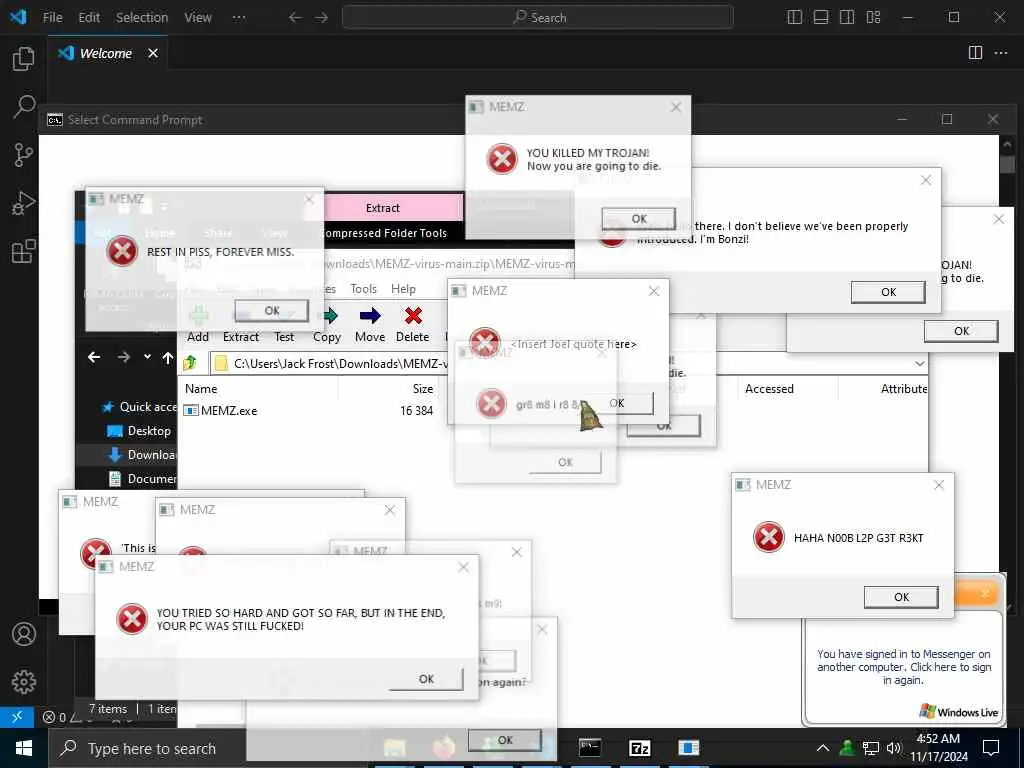Image resolution: width=1024 pixels, height=768 pixels.
Task: Open editor More Actions ellipsis
Action: 1000,53
